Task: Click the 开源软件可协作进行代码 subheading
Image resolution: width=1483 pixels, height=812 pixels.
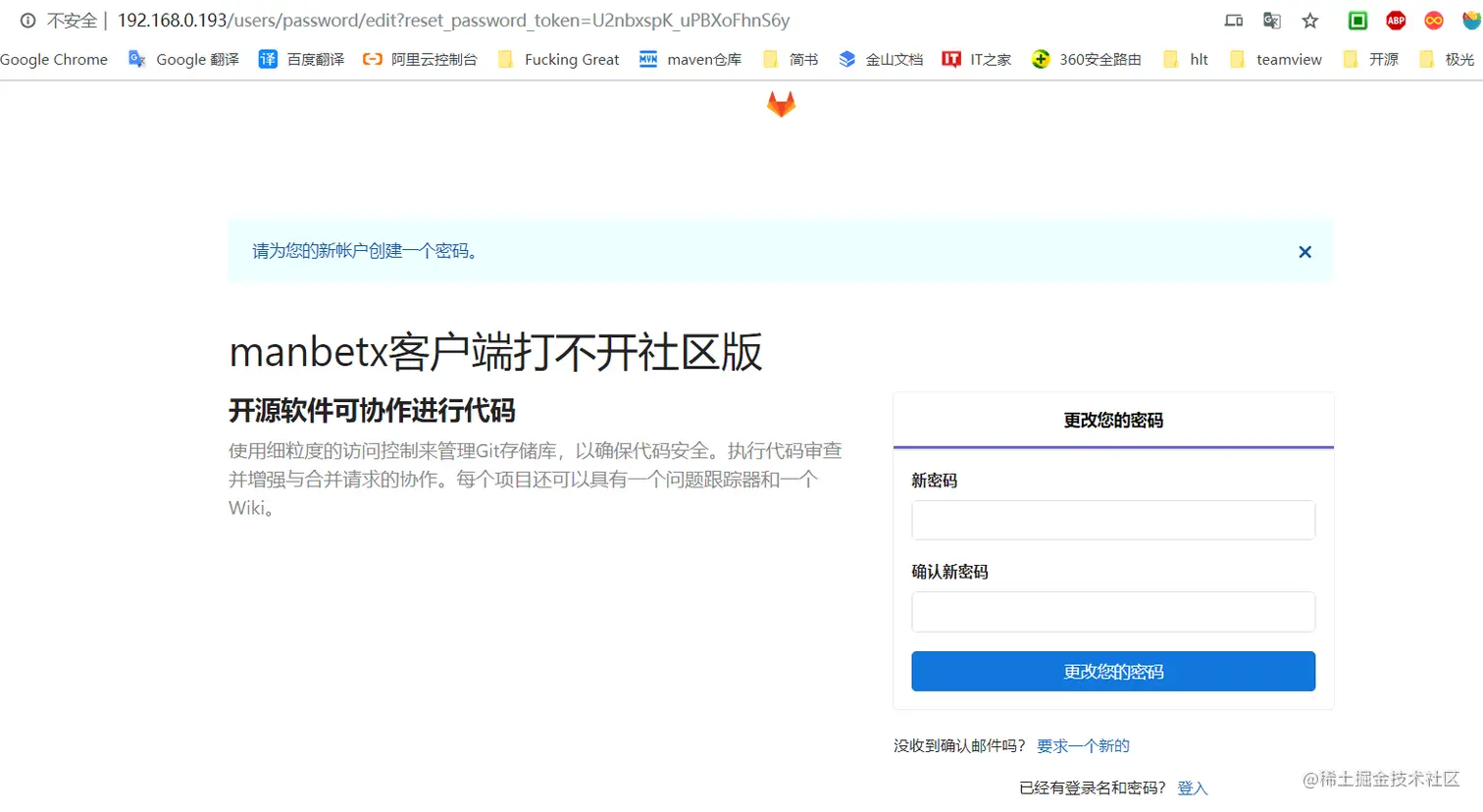Action: click(x=372, y=410)
